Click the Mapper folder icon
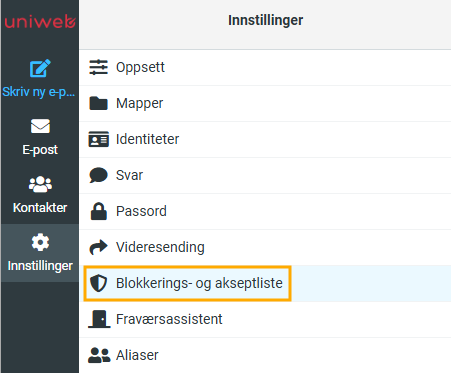The image size is (451, 373). [x=98, y=103]
